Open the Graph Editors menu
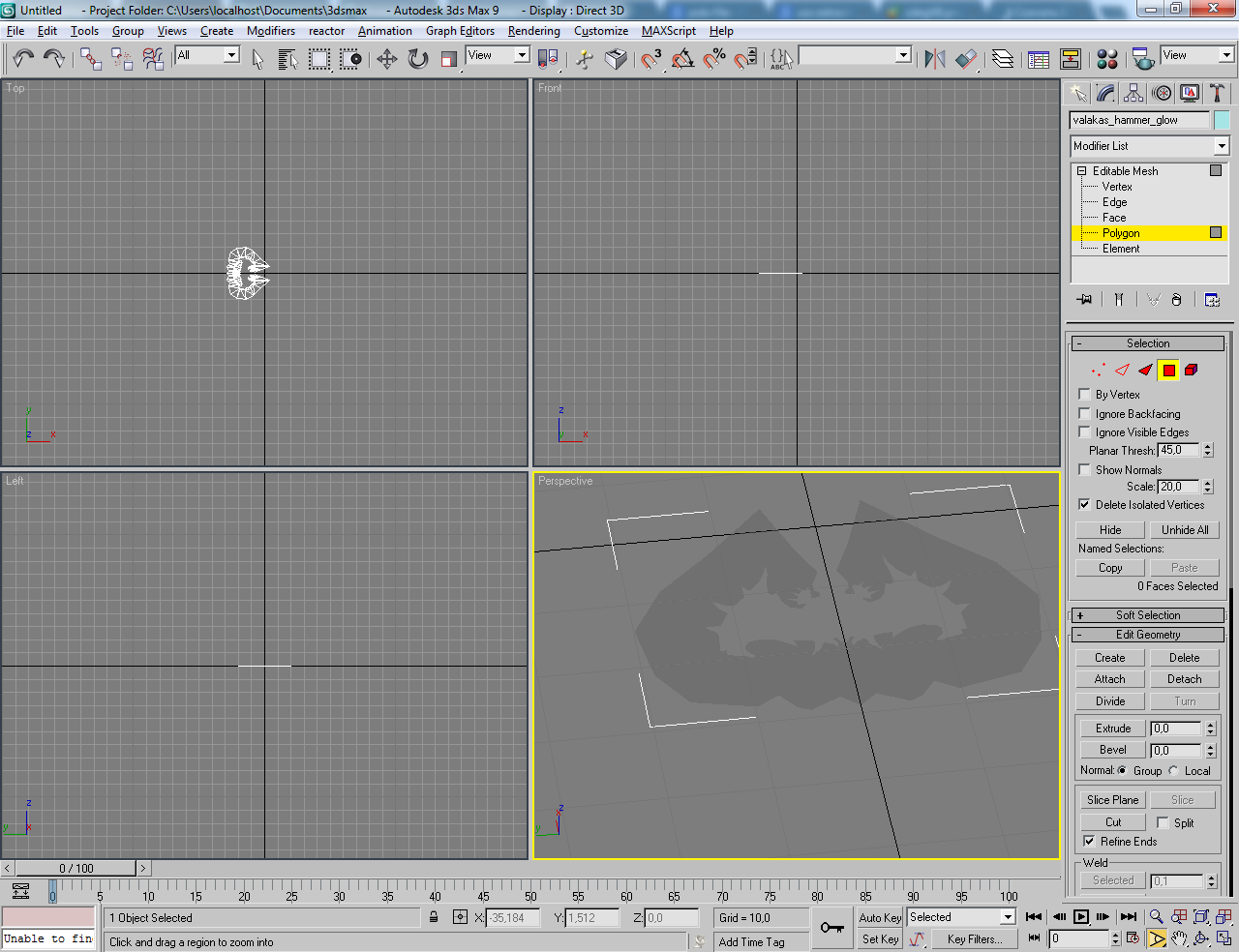This screenshot has width=1239, height=952. point(460,31)
